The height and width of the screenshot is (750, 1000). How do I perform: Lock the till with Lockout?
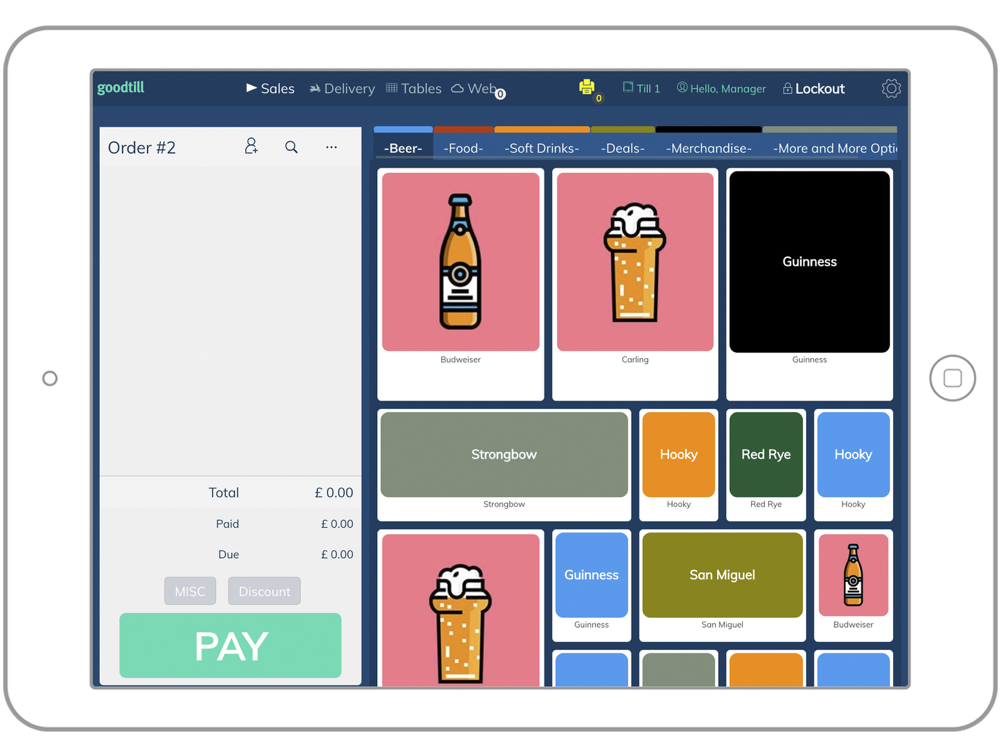(x=814, y=89)
